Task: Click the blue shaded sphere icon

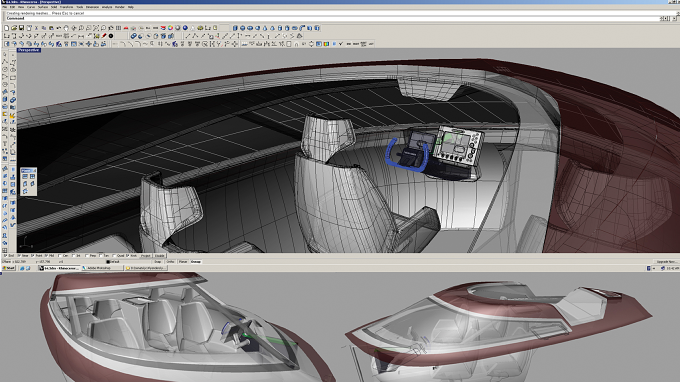Action: tap(185, 28)
